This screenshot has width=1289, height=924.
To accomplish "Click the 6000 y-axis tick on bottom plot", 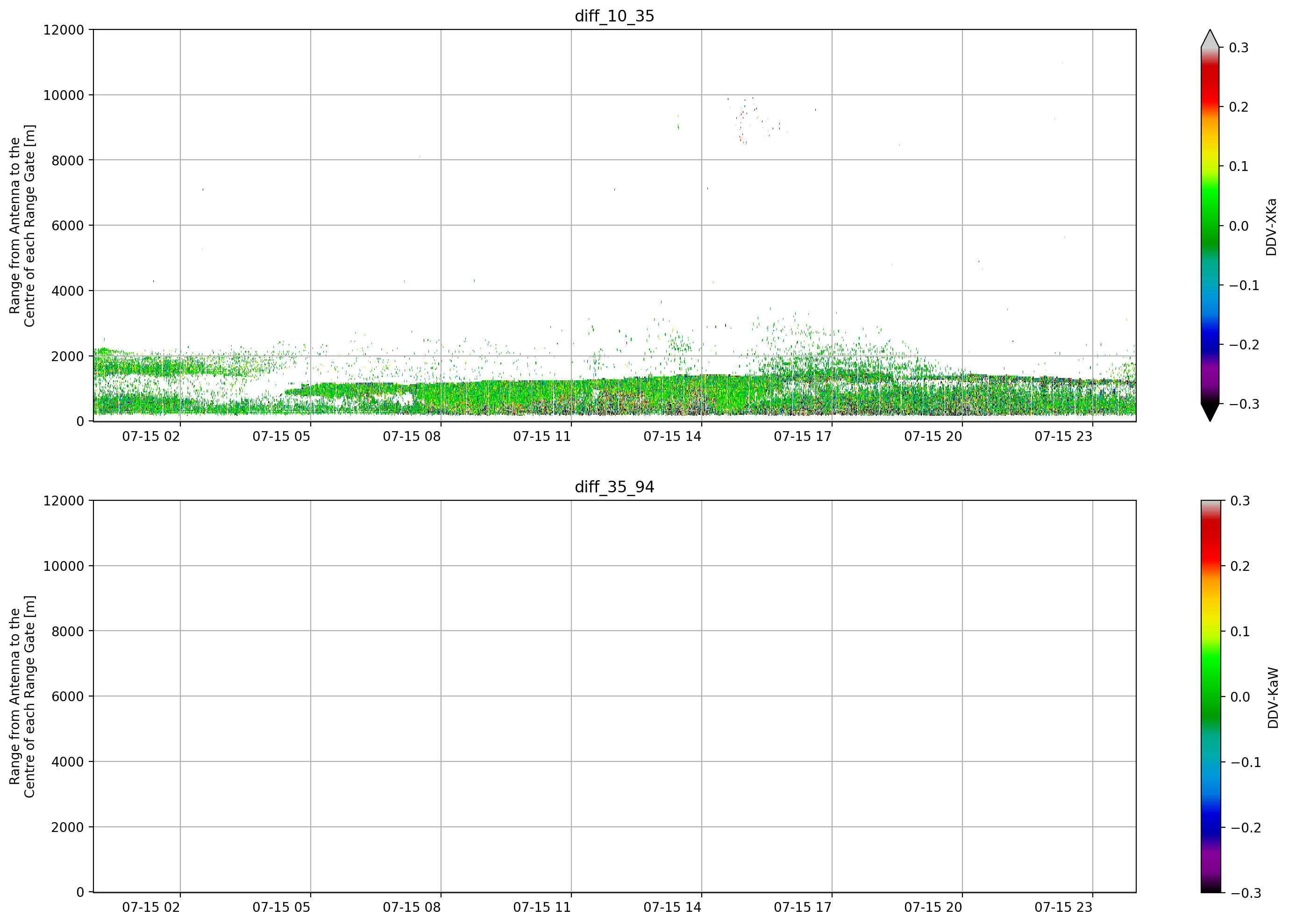I will 68,696.
